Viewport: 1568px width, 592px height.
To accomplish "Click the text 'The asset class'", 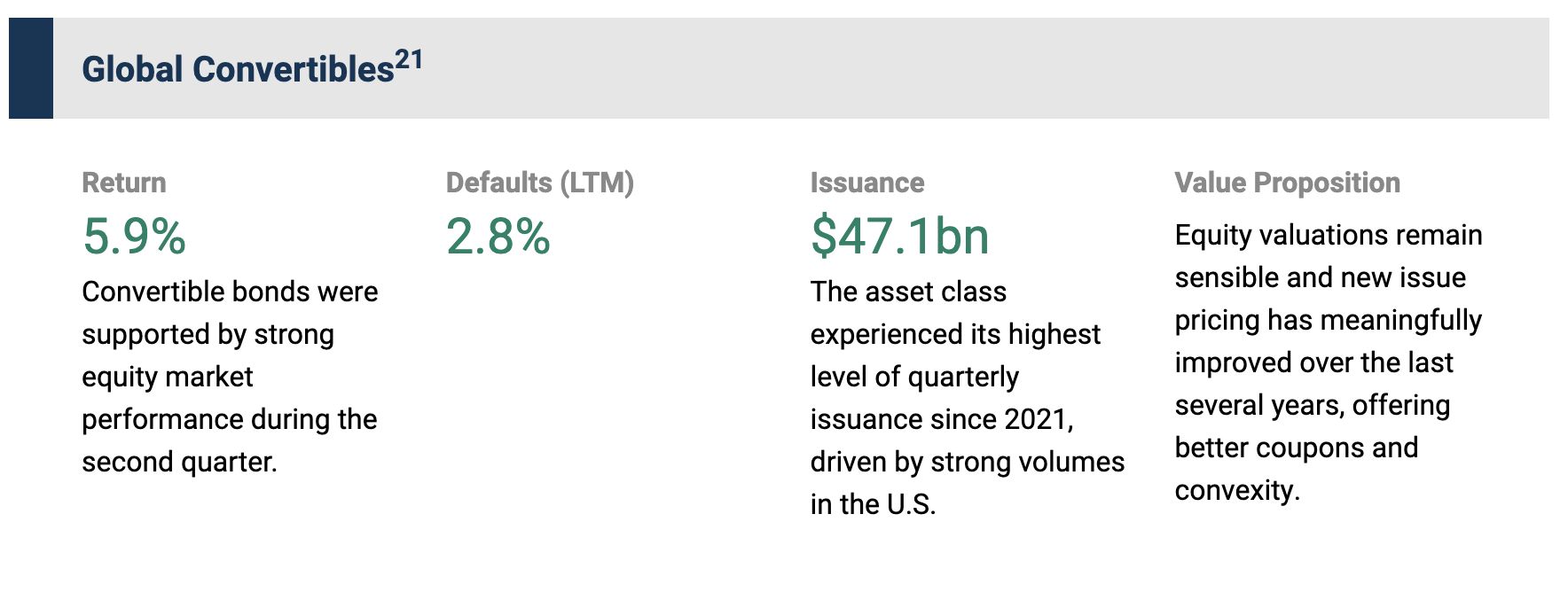I will pos(908,292).
